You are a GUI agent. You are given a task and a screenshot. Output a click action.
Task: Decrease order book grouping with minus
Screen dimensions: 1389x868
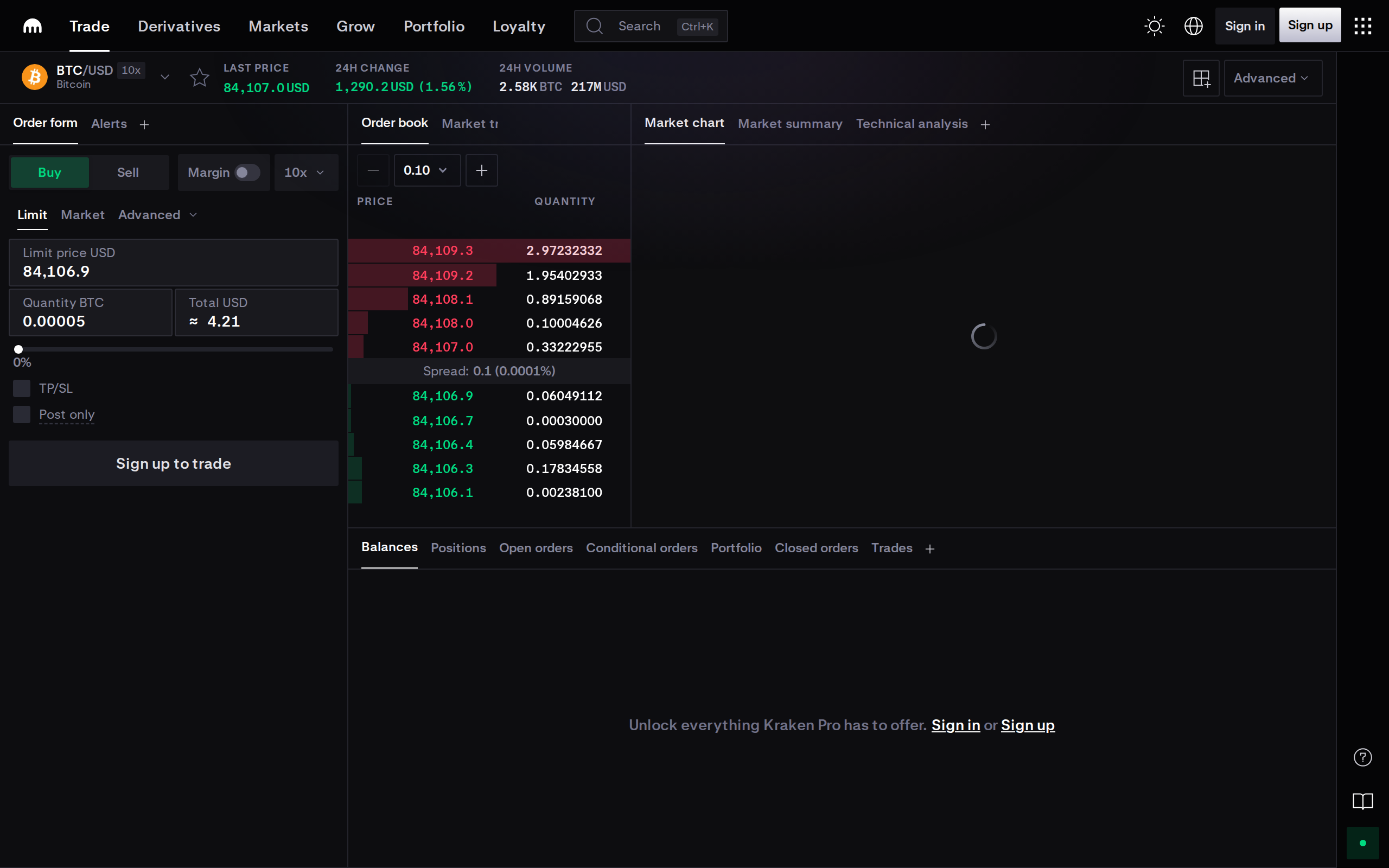click(x=373, y=170)
